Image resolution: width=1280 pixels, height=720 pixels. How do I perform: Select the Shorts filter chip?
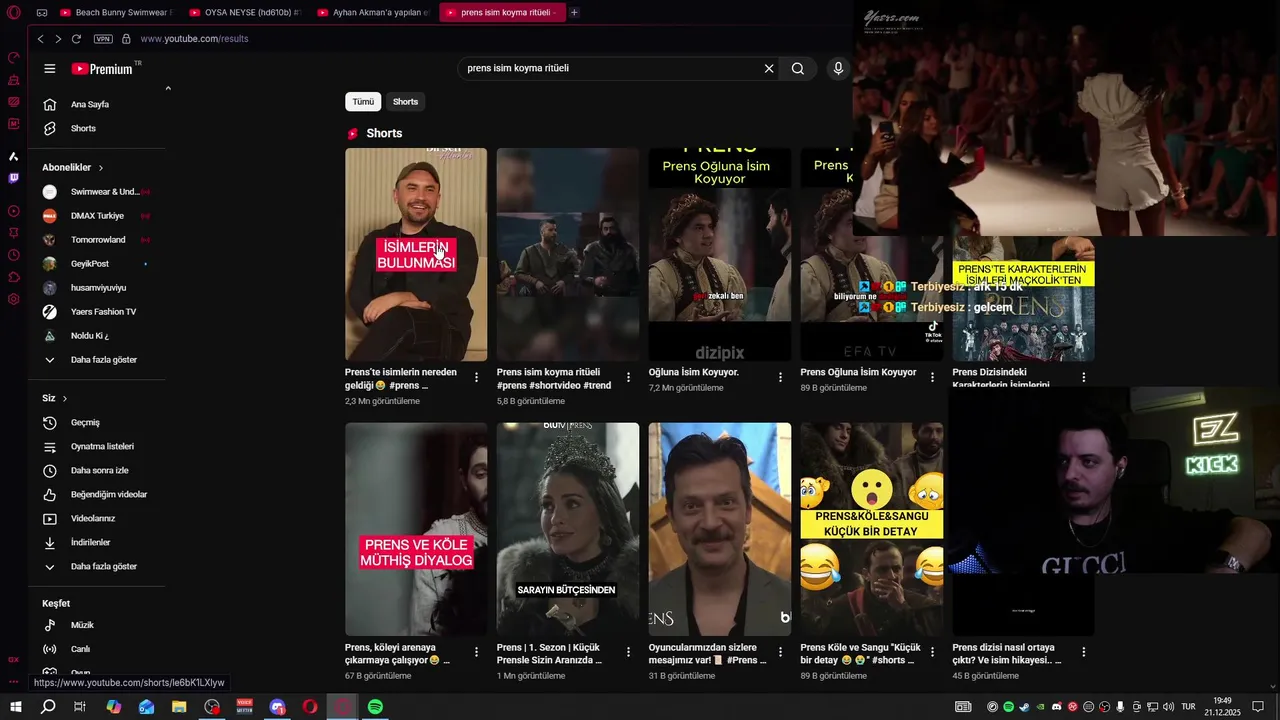point(405,102)
